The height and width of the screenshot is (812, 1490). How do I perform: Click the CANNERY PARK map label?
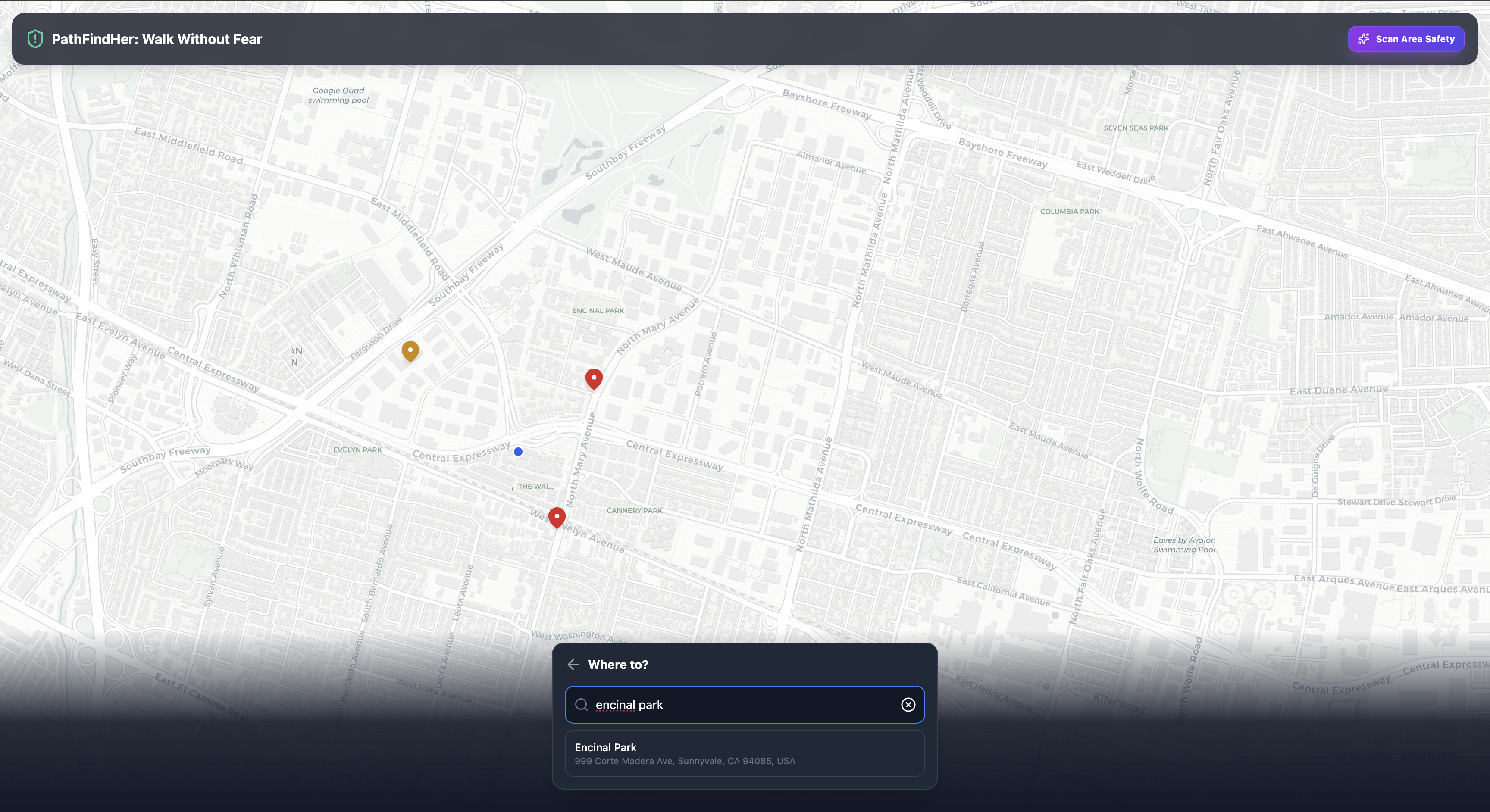635,510
